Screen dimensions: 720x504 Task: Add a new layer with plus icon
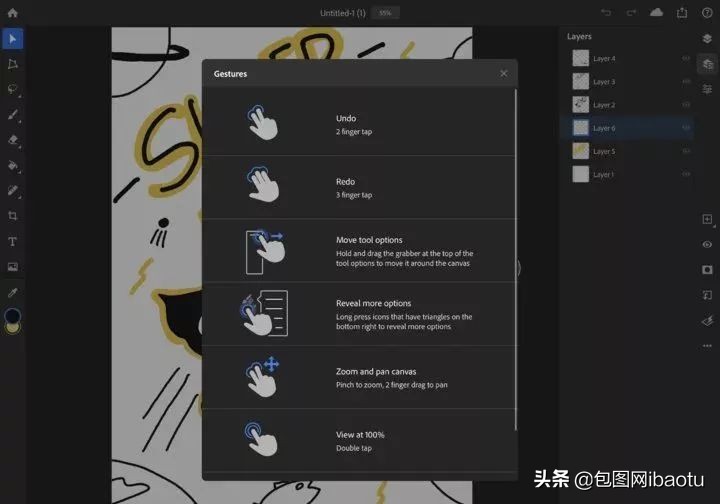click(708, 219)
